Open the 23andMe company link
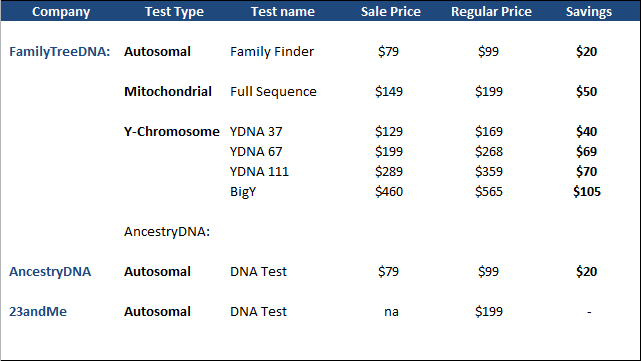Viewport: 641px width, 361px height. click(38, 312)
